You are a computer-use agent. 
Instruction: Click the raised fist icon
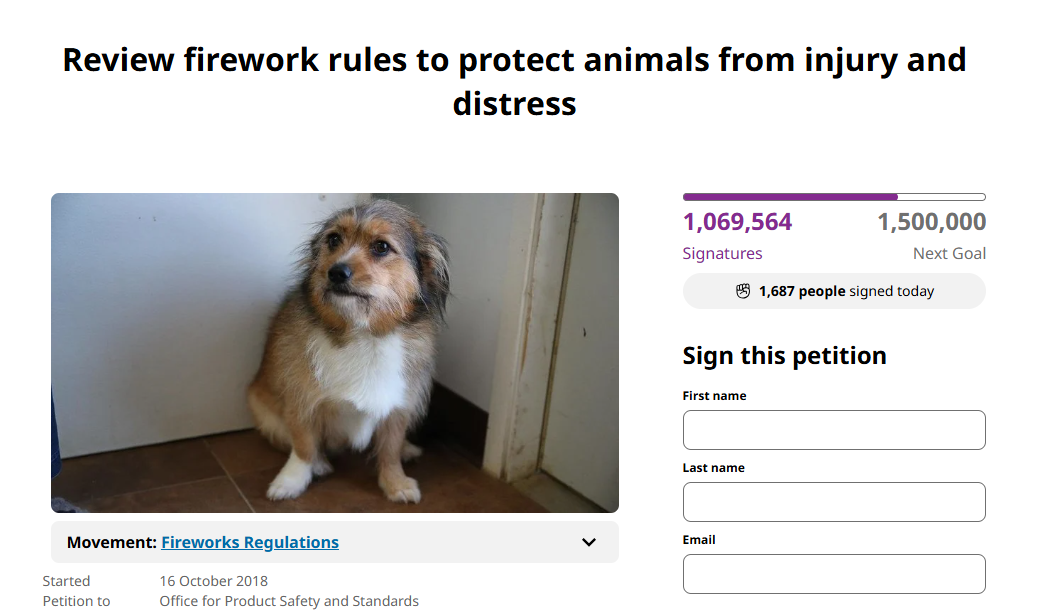tap(743, 291)
